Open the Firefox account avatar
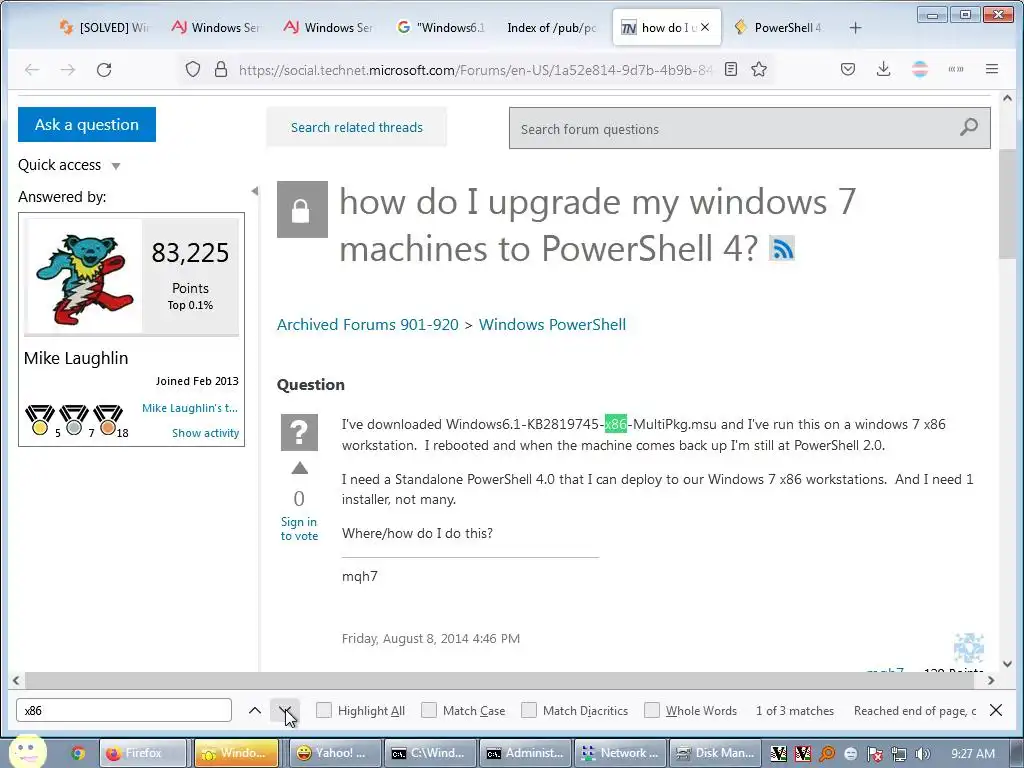The image size is (1024, 768). tap(920, 69)
